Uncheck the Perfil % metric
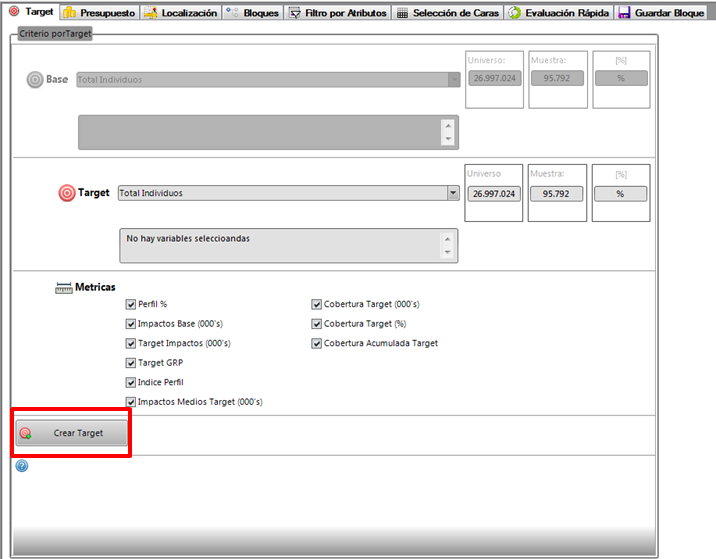Image resolution: width=716 pixels, height=559 pixels. click(x=130, y=304)
